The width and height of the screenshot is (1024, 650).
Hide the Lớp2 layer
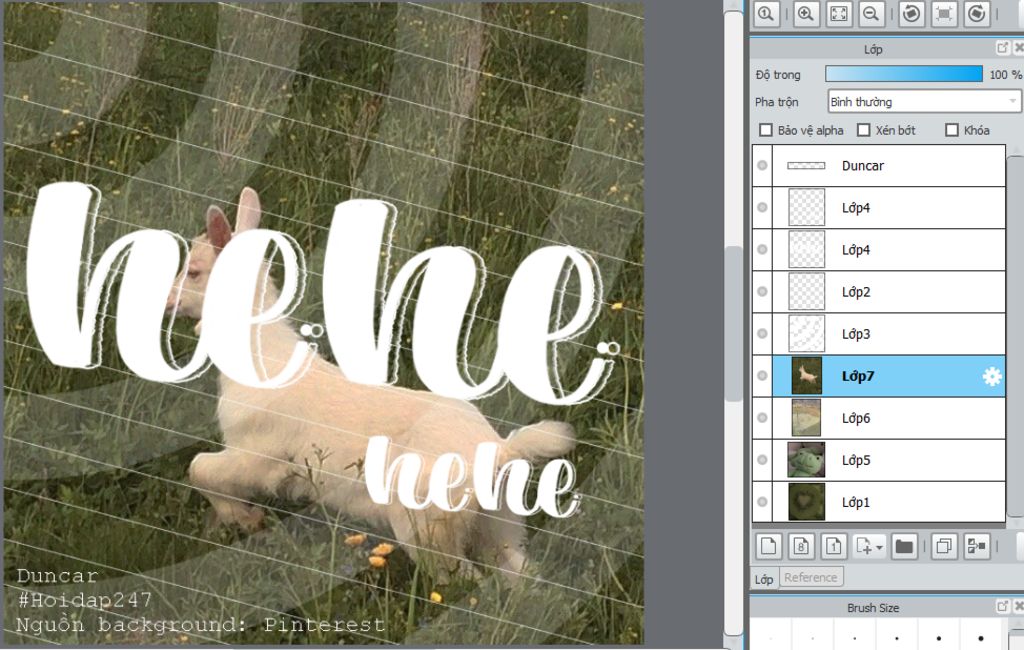(x=762, y=291)
